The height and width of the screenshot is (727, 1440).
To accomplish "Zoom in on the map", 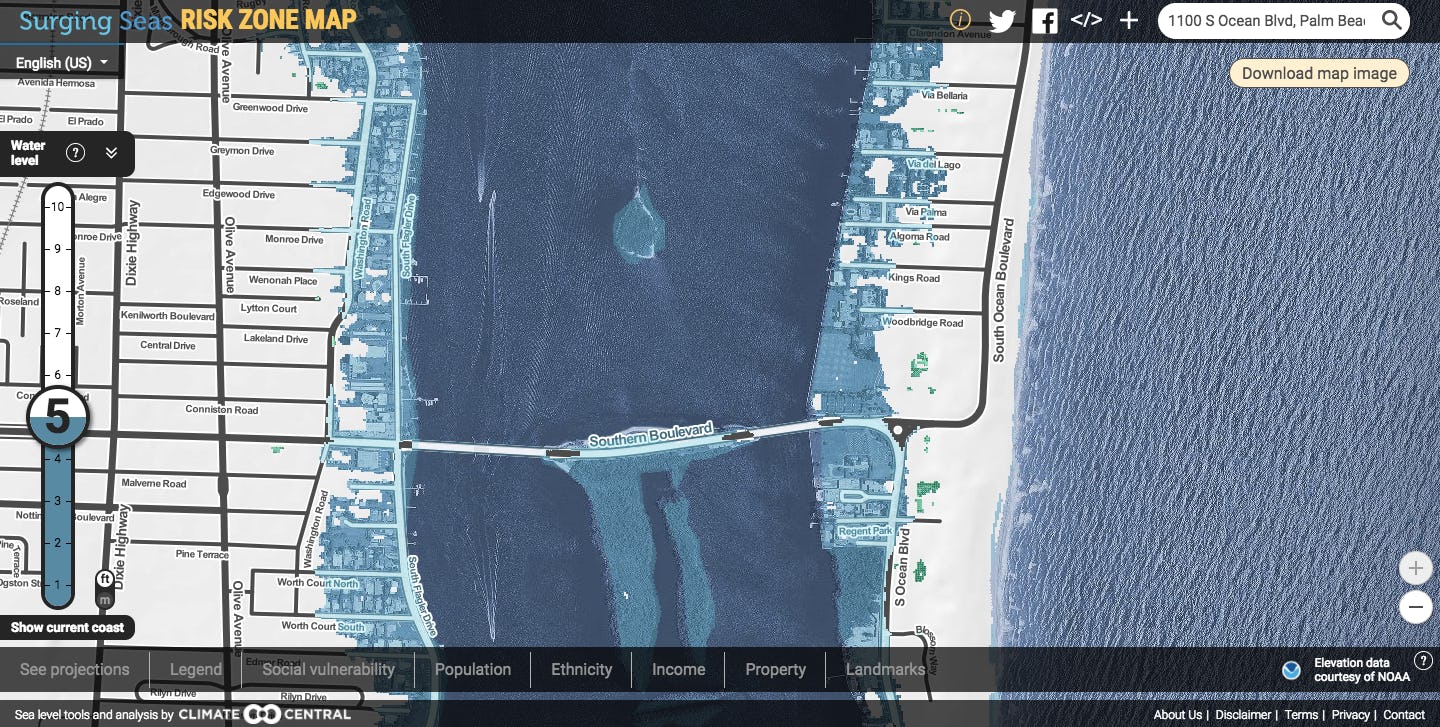I will (x=1415, y=569).
